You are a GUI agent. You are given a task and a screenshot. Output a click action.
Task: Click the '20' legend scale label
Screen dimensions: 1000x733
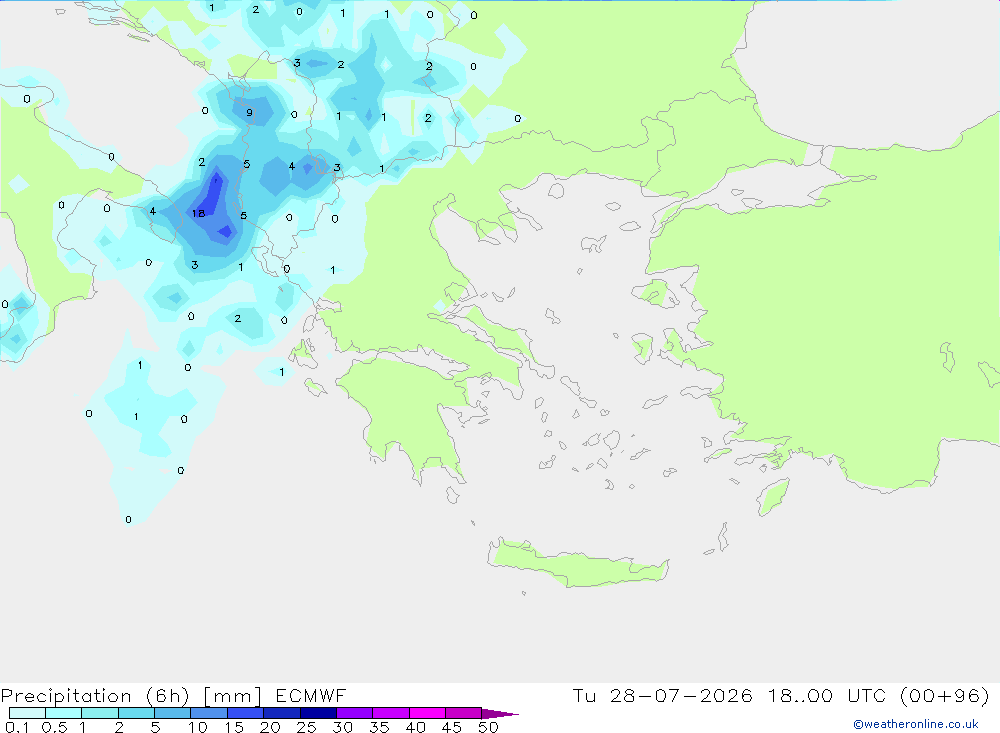click(270, 727)
